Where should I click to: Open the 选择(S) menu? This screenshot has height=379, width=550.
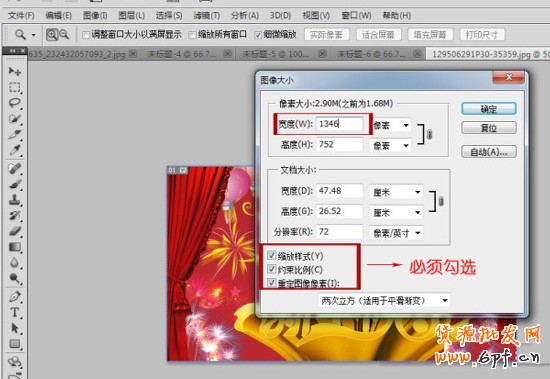169,15
